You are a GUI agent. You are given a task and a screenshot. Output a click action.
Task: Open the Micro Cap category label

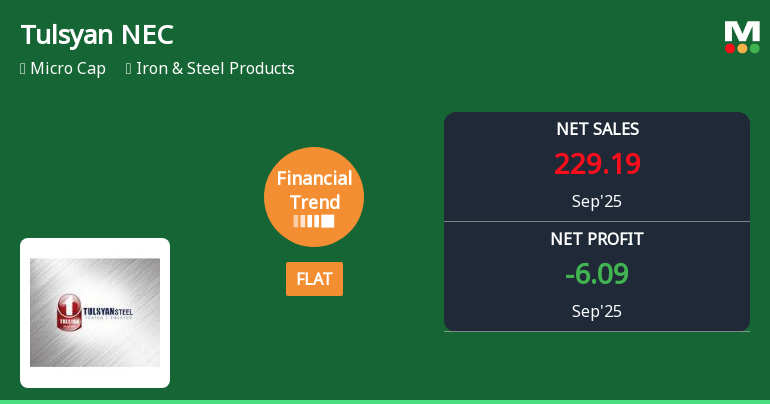(x=68, y=69)
